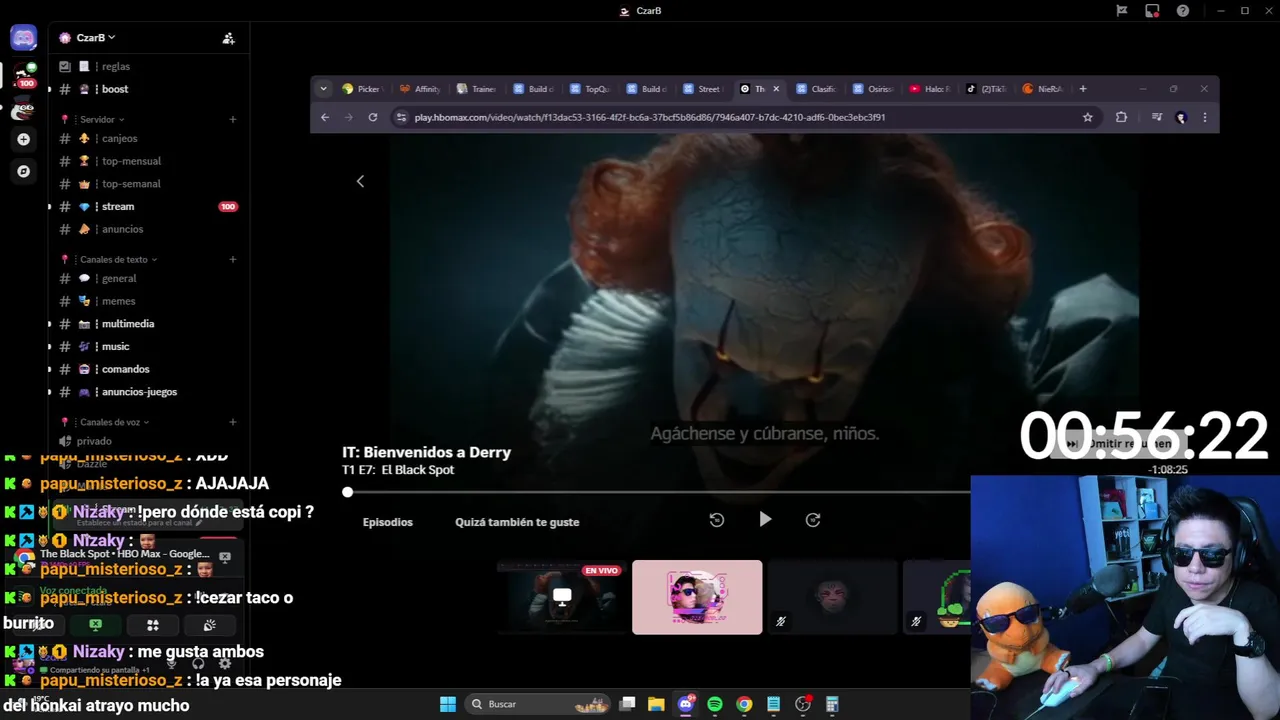Play the HBO Max video
Viewport: 1280px width, 720px height.
[765, 519]
